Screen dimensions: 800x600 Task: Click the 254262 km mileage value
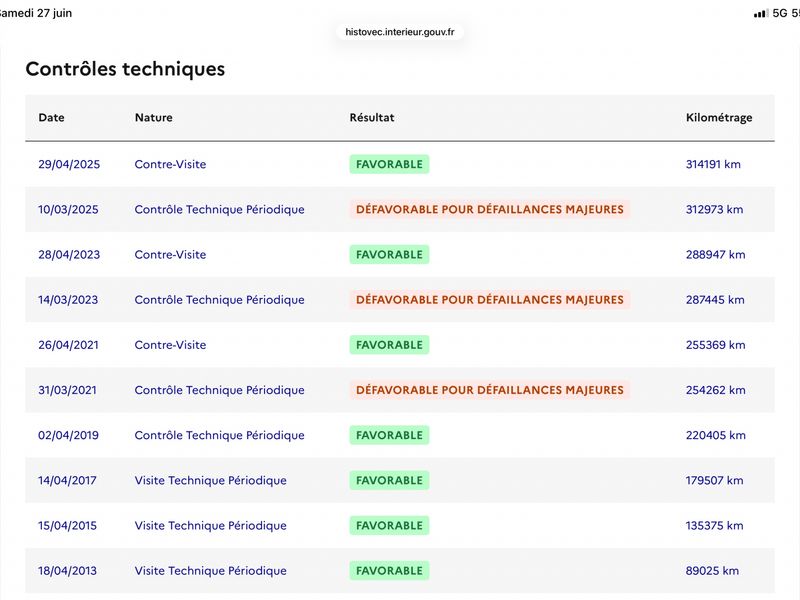[715, 390]
